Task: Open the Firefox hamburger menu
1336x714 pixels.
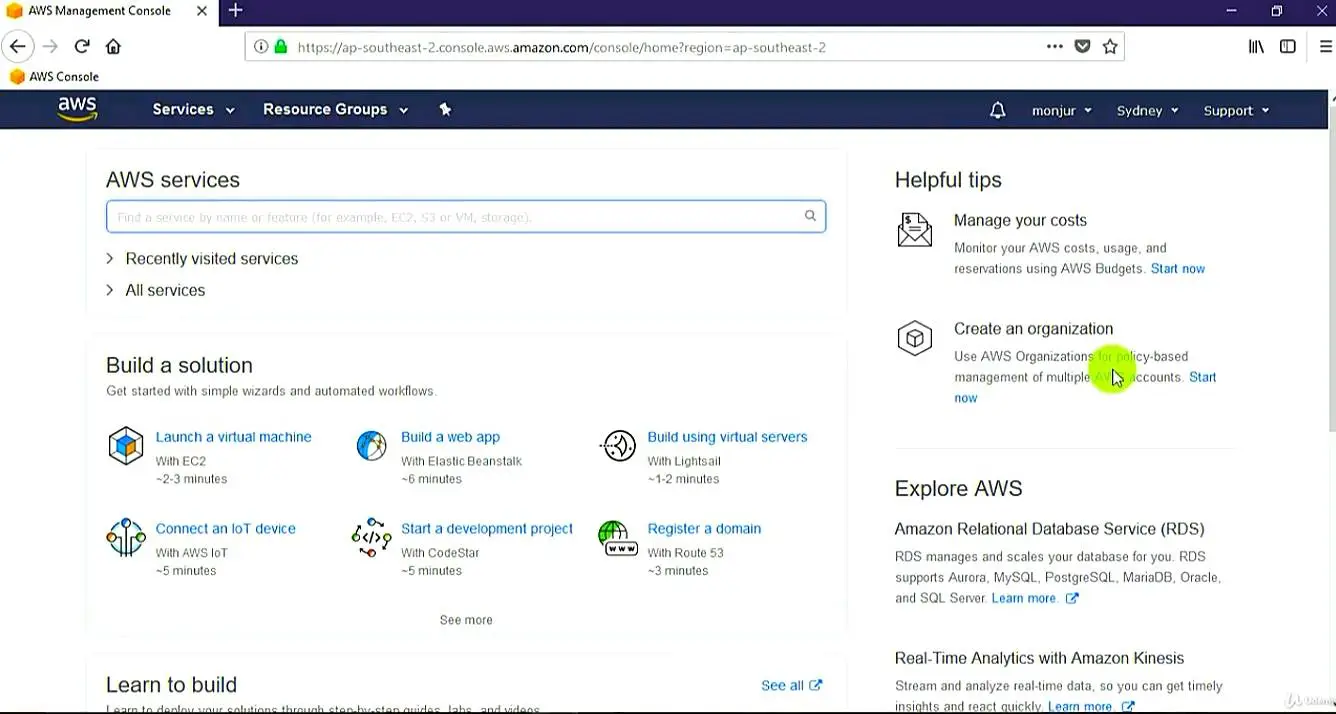Action: pyautogui.click(x=1326, y=46)
